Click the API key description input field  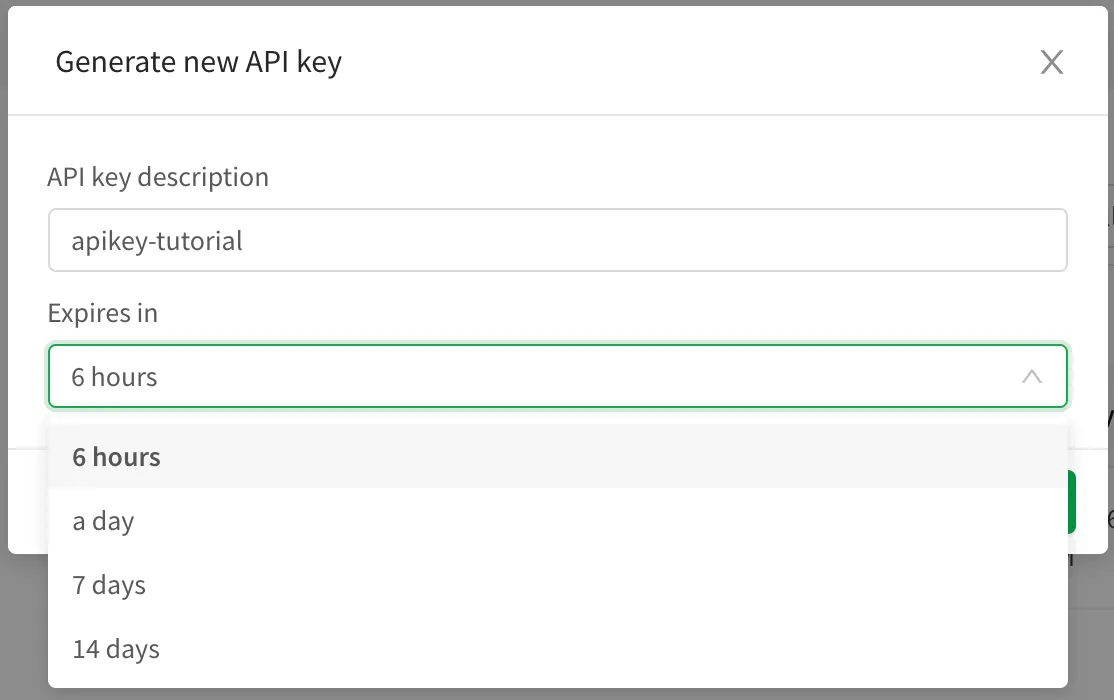point(557,240)
